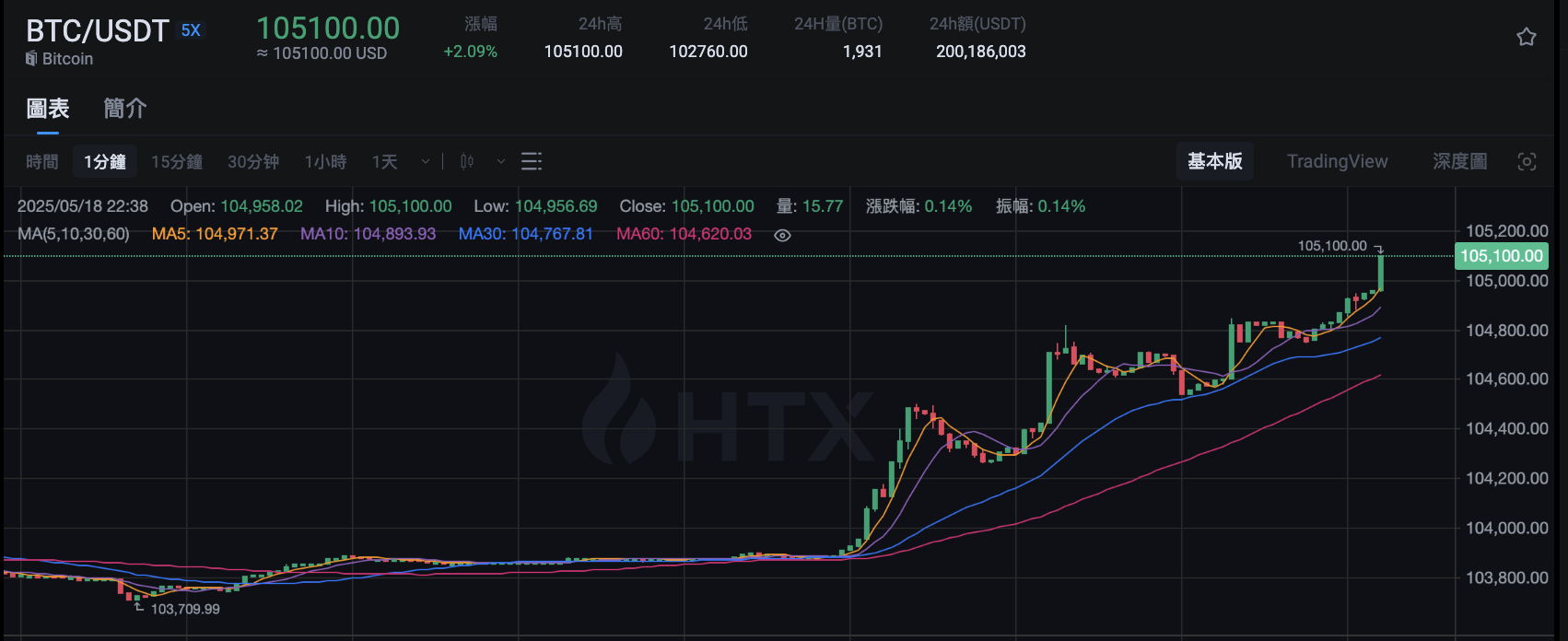Click the 105,000.00 price axis label
Image resolution: width=1568 pixels, height=641 pixels.
(x=1507, y=281)
